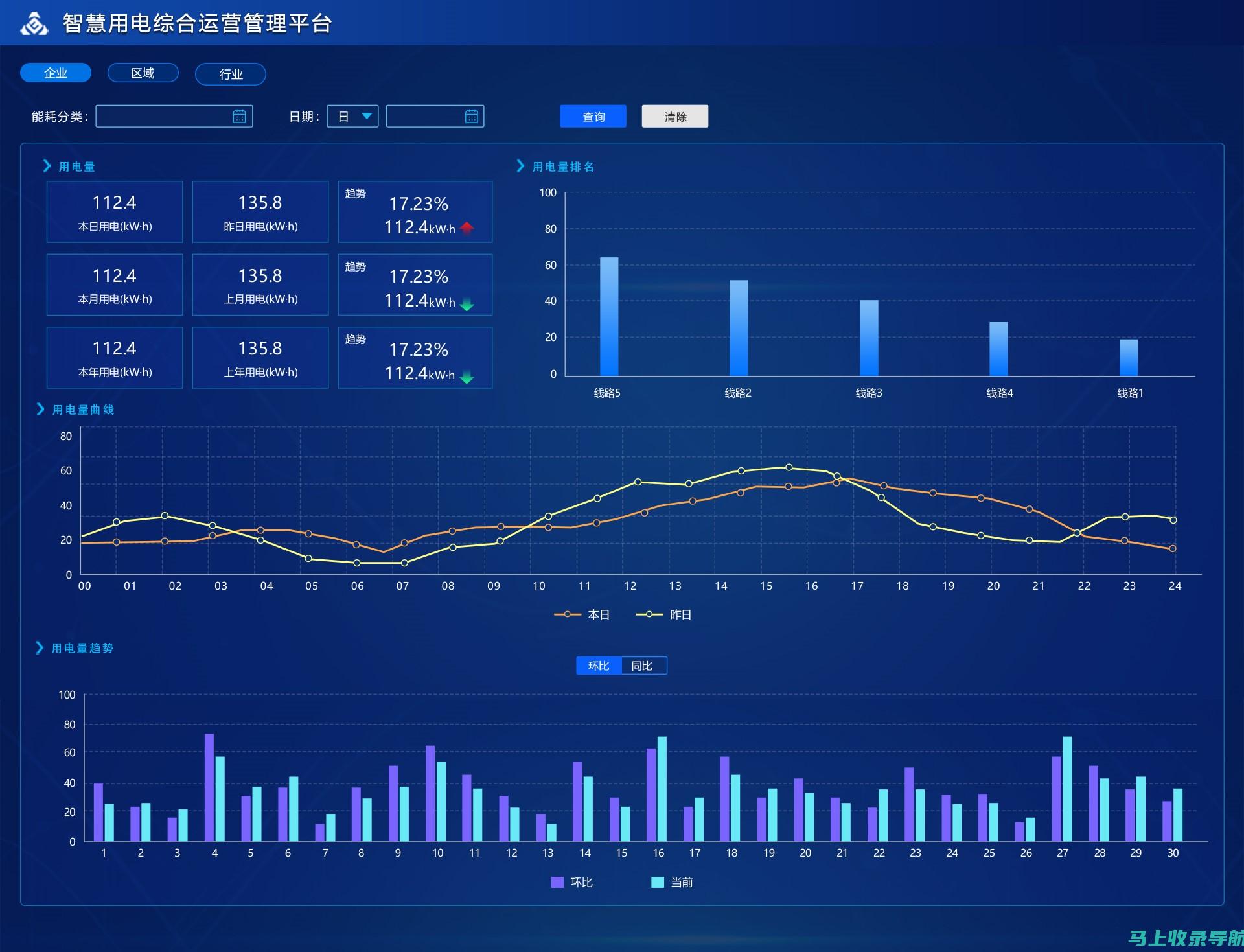Click the green down arrow in monthly trend card
This screenshot has width=1244, height=952.
click(467, 305)
